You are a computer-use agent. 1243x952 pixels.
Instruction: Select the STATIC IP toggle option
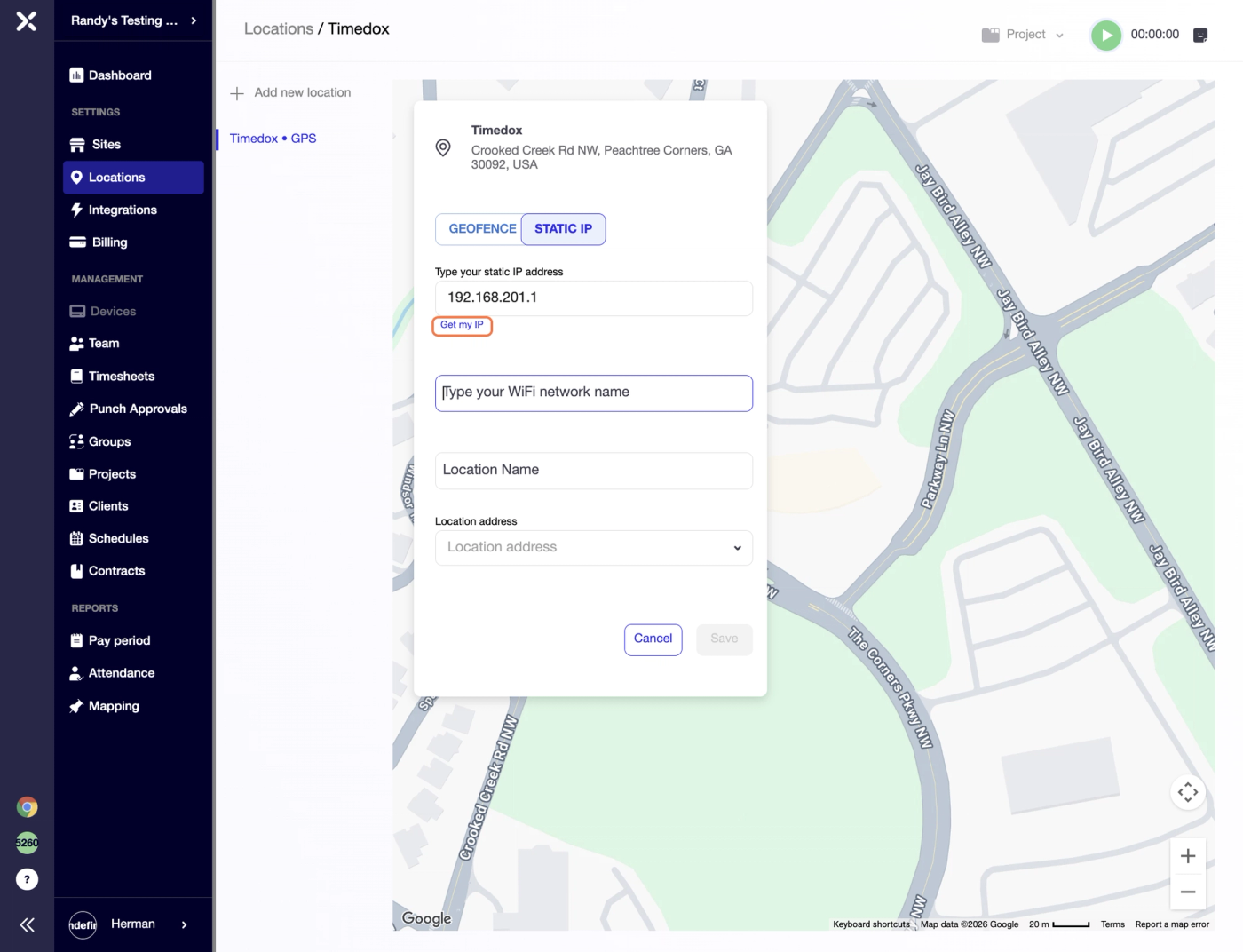(x=563, y=229)
